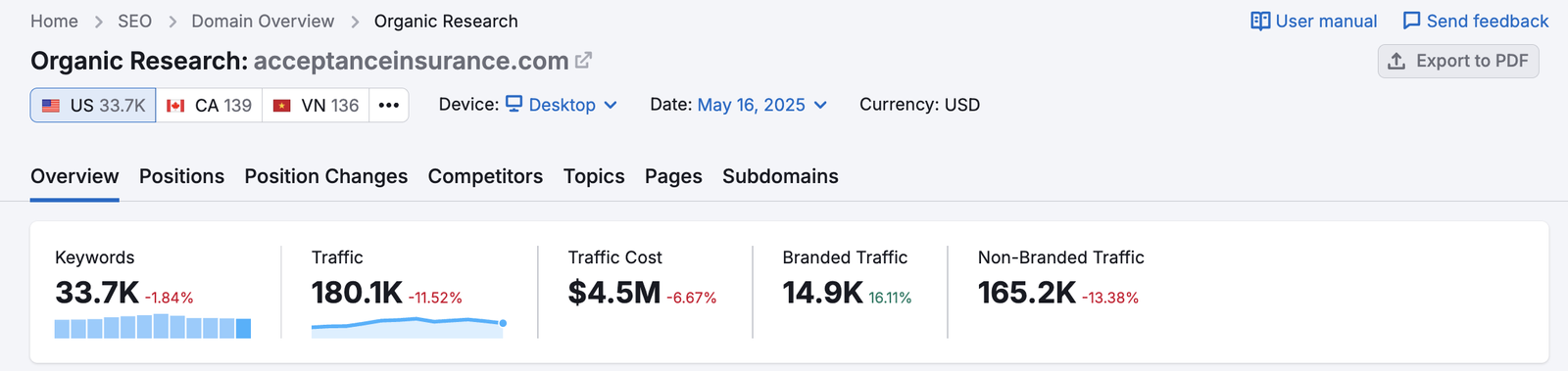
Task: Select the CA 139 database toggle
Action: [x=209, y=106]
